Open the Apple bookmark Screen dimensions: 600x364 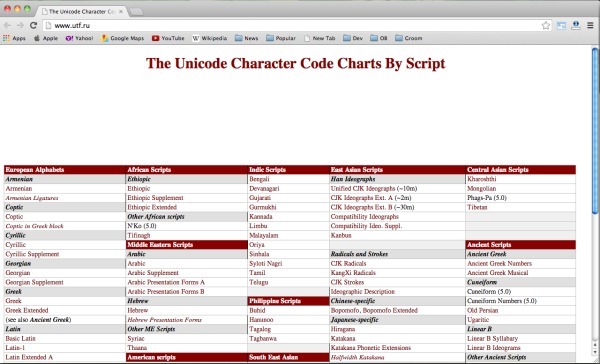46,38
